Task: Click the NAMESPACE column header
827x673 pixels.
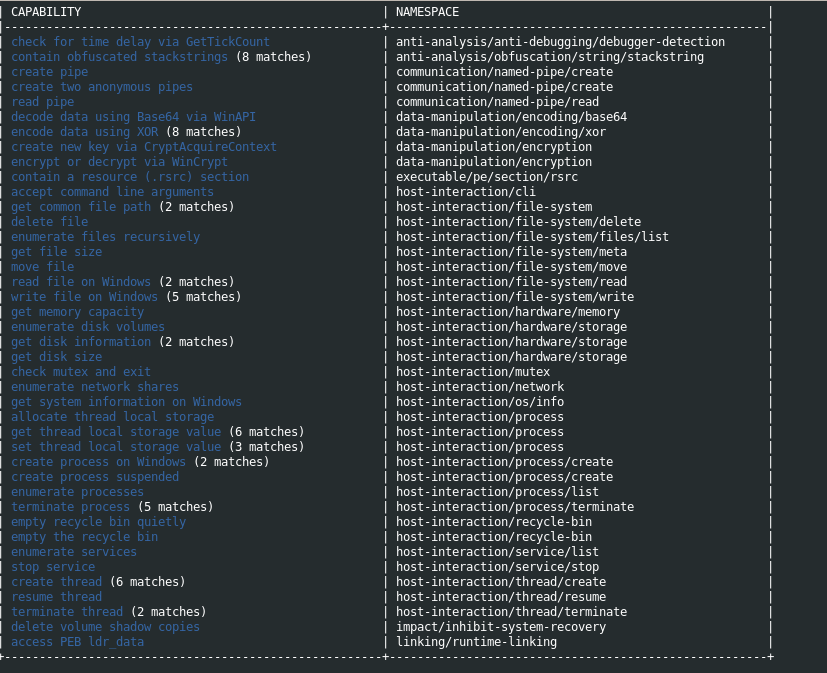Action: pos(427,12)
